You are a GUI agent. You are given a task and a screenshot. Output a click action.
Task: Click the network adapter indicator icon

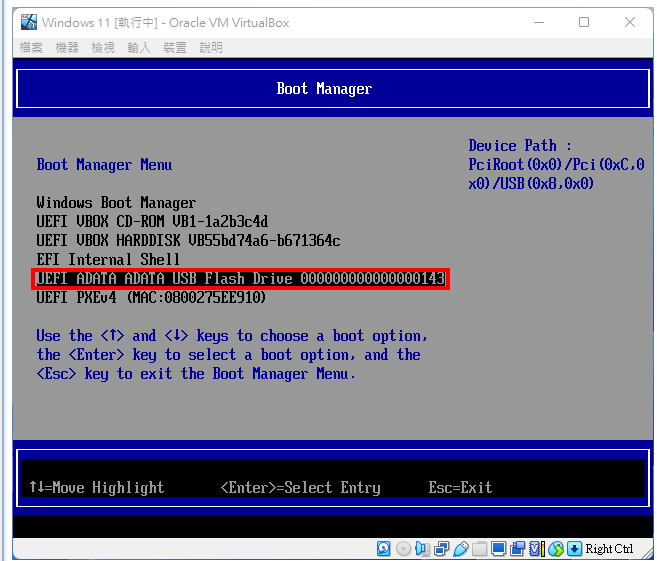[442, 548]
